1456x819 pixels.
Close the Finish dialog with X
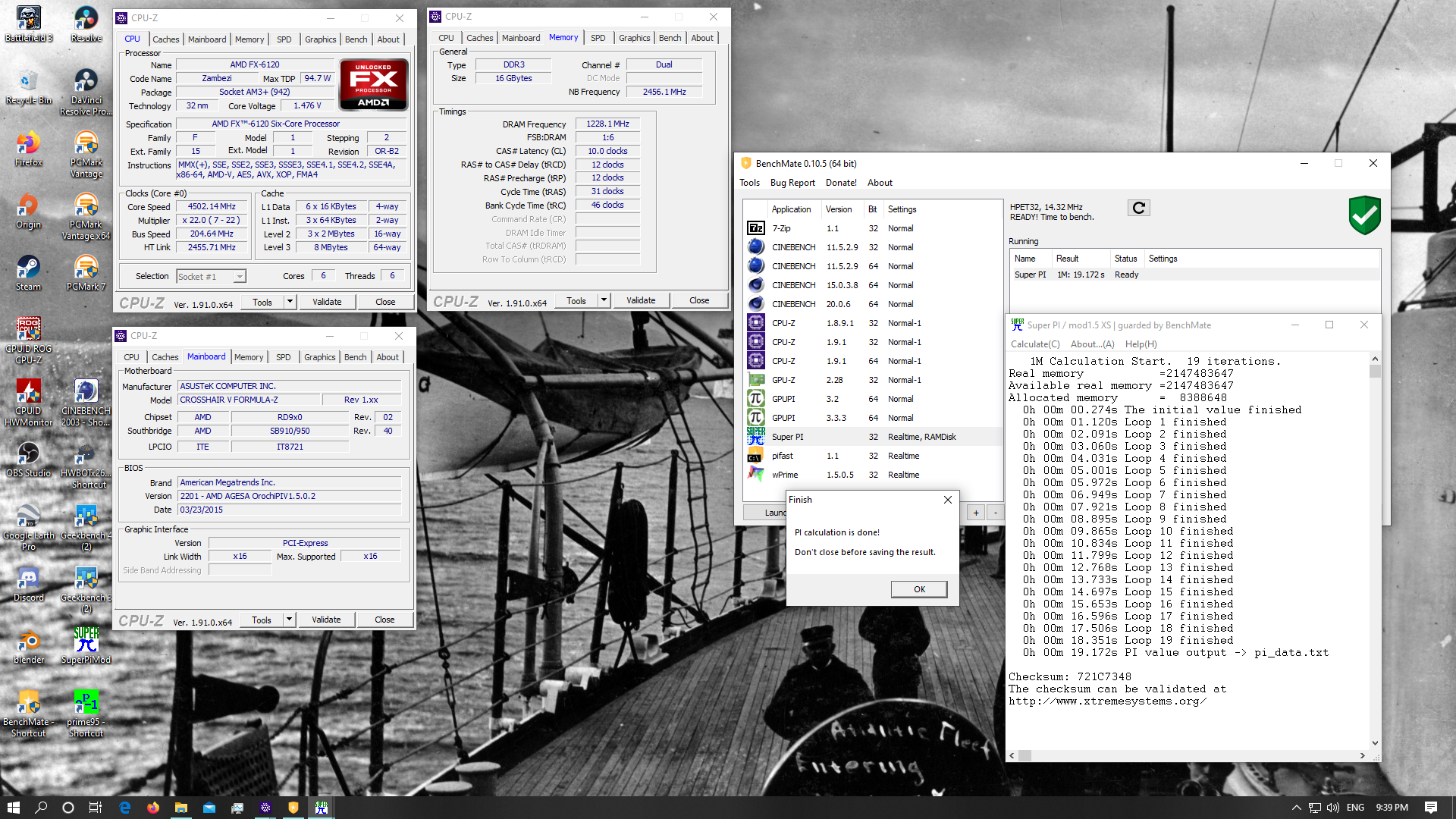click(x=947, y=500)
